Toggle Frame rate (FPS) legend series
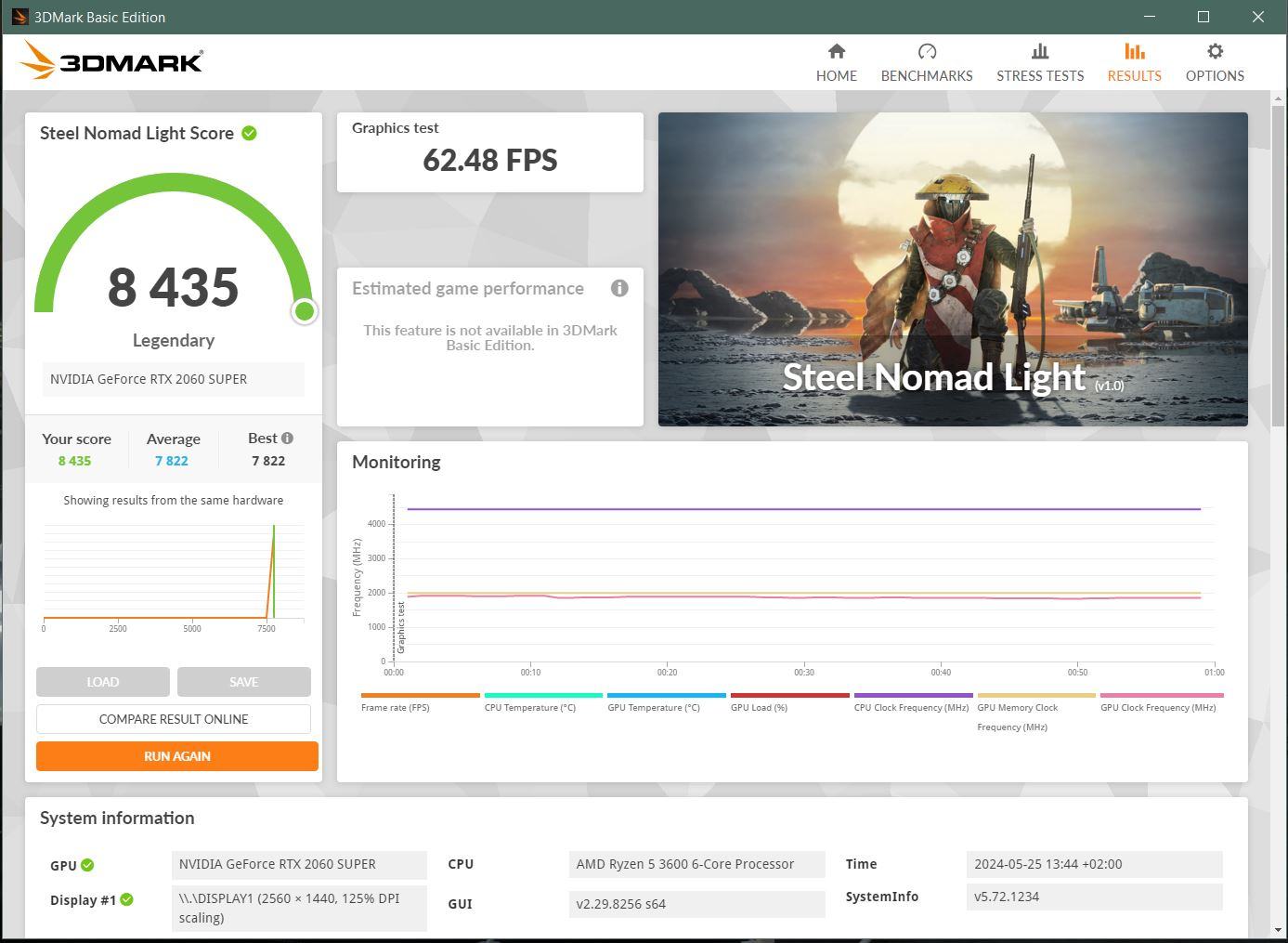1288x943 pixels. 420,702
